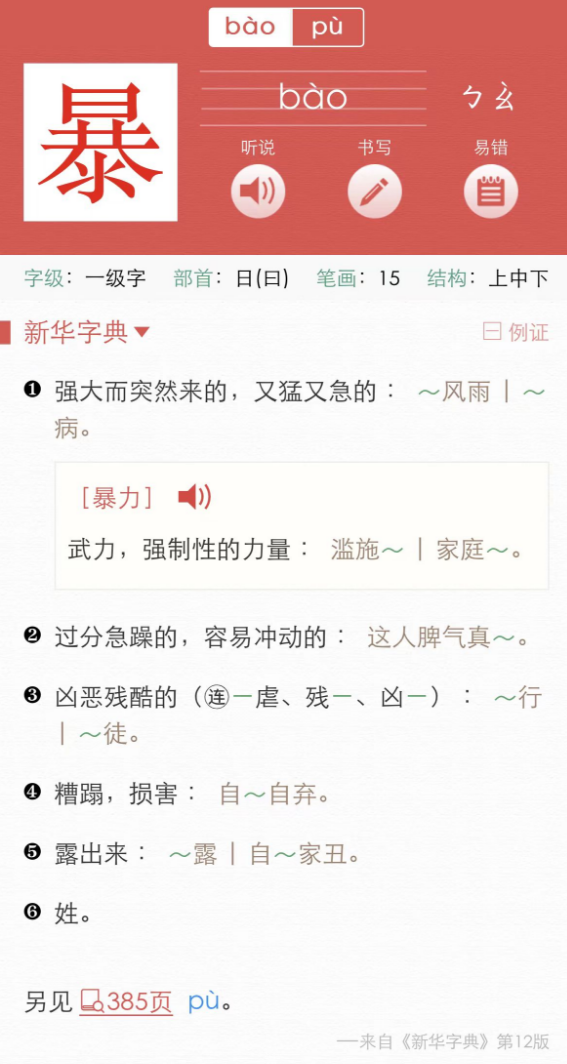Open the 书写 pencil writing icon
The image size is (567, 1064).
374,191
